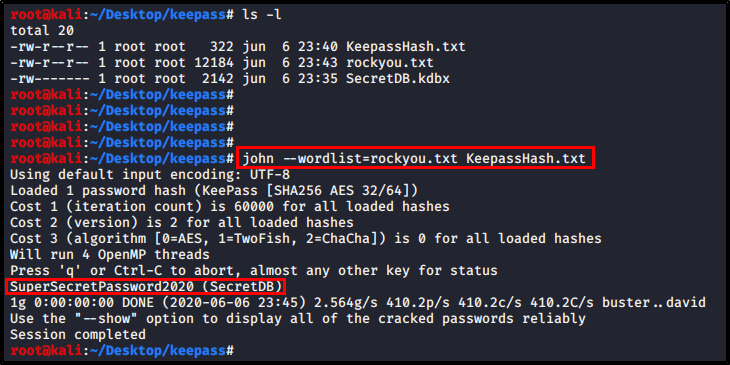Click the cracked SuperSecretPassword2020 result line

[146, 286]
